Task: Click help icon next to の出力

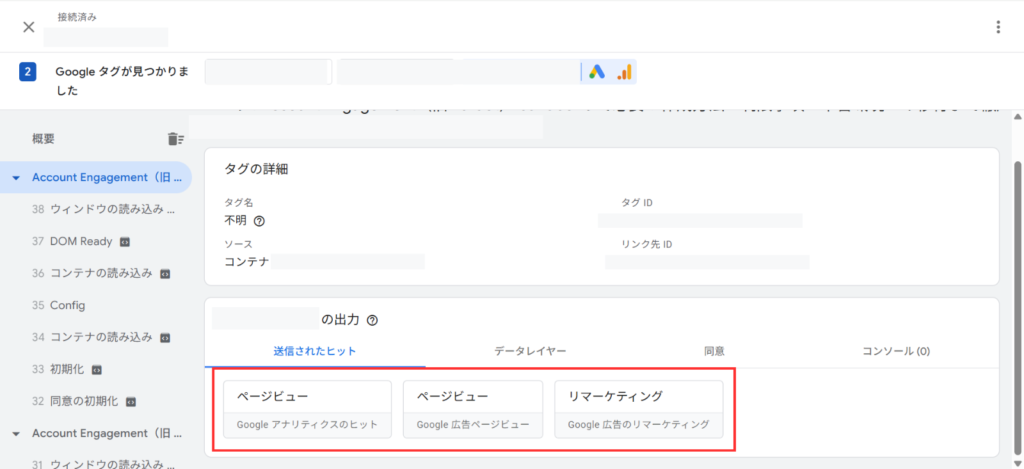Action: click(x=373, y=321)
